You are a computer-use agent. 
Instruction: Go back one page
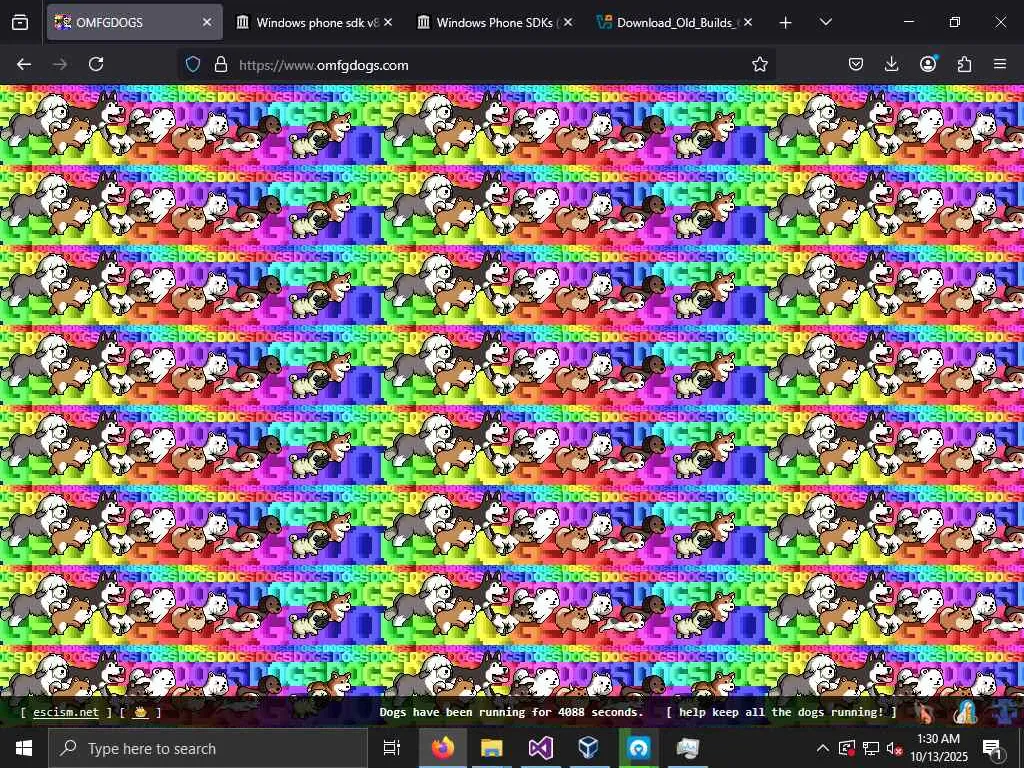24,64
